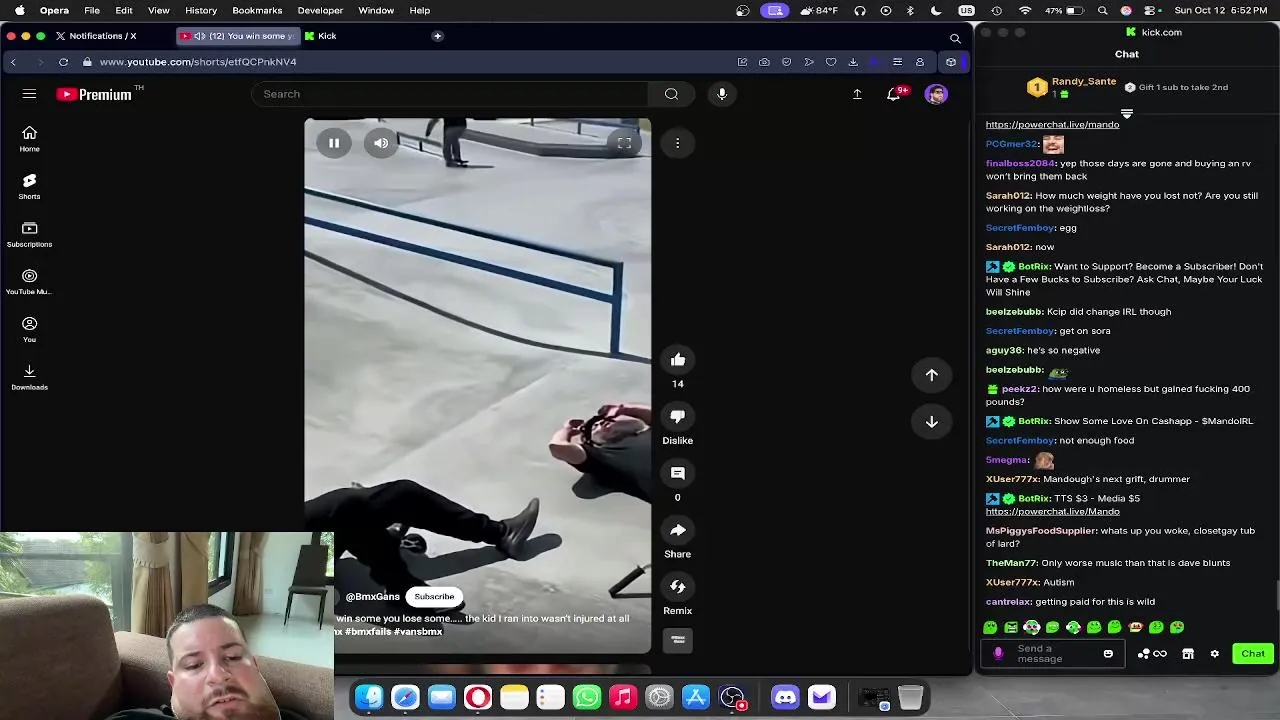Enter fullscreen on the Short player
Viewport: 1280px width, 720px height.
(x=624, y=143)
